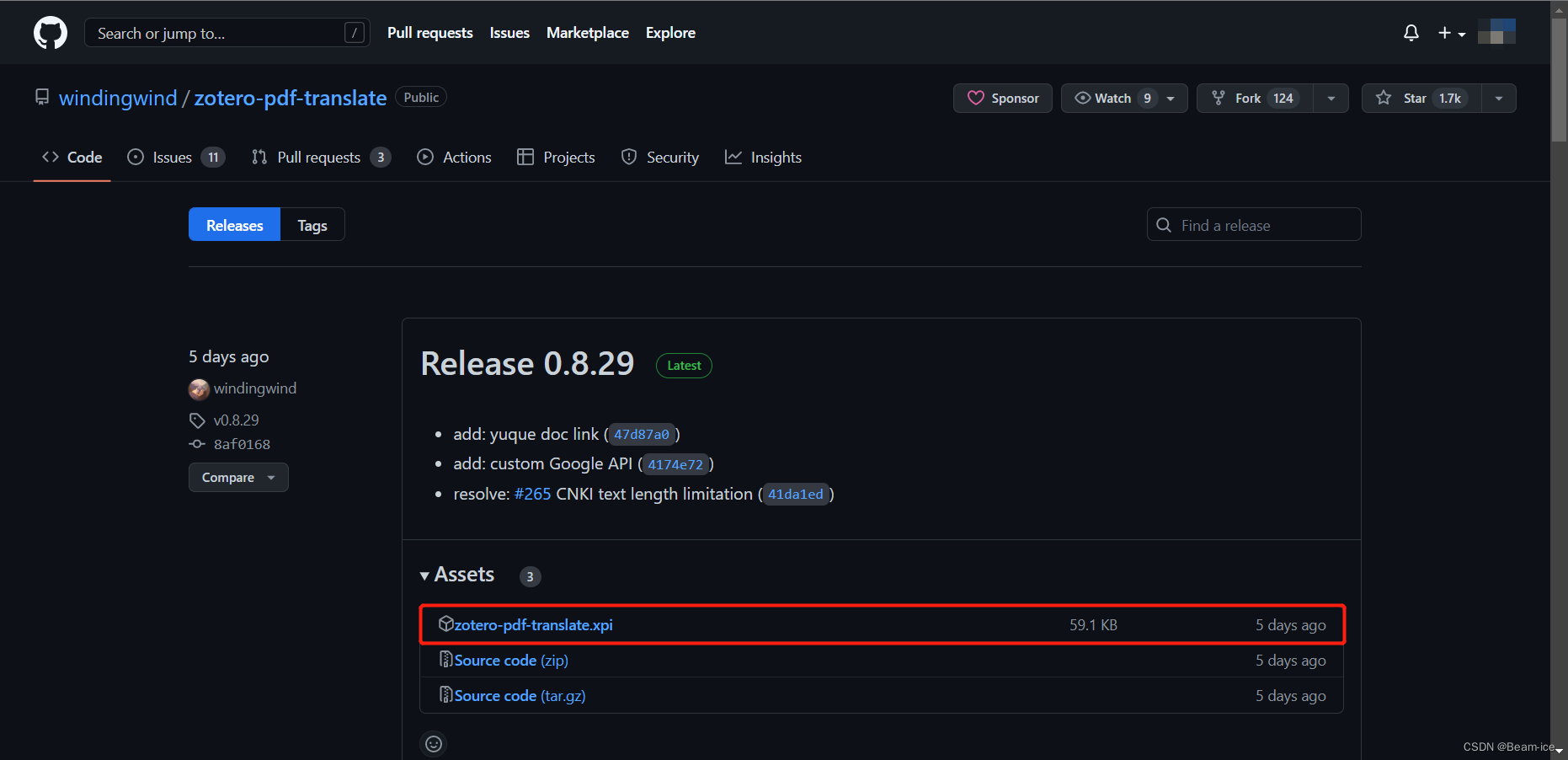
Task: Open commit 4174e72
Action: [675, 464]
